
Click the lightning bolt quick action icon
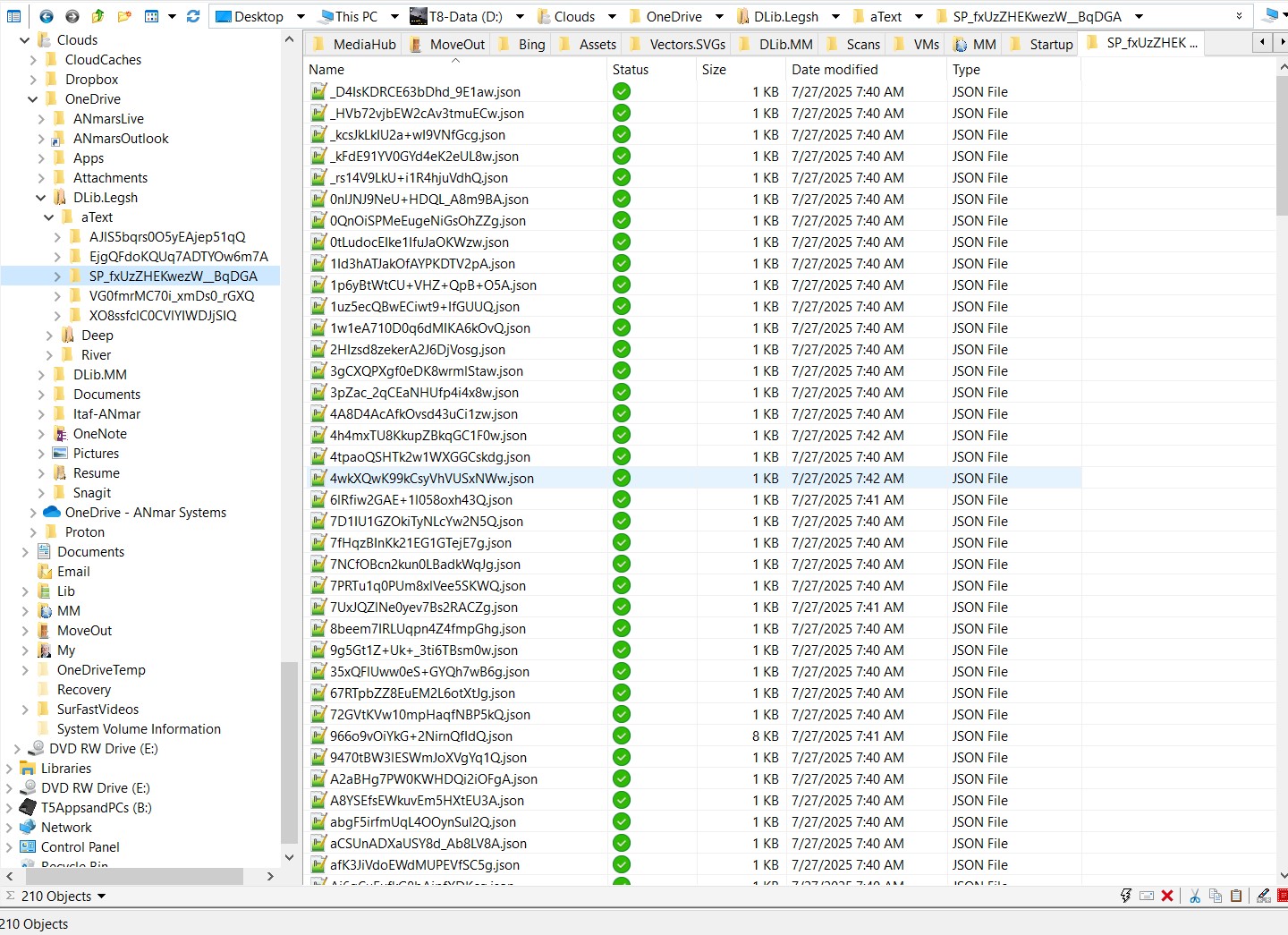[x=1126, y=896]
